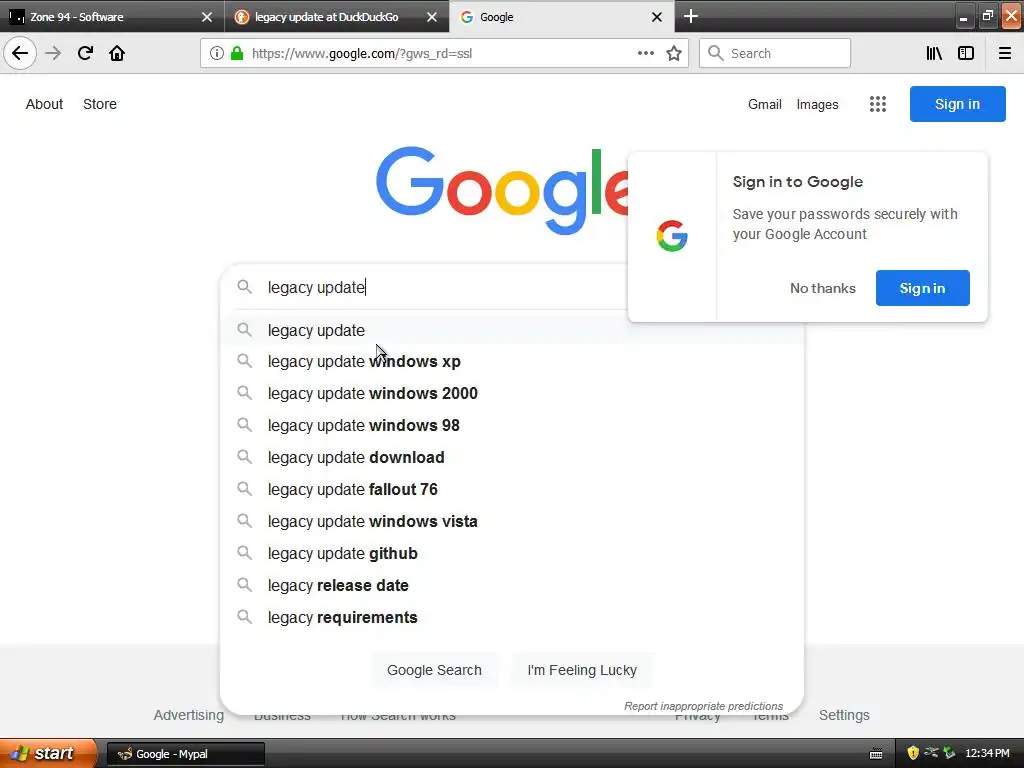Select the Google - Mypal taskbar button
The width and height of the screenshot is (1024, 768).
[185, 754]
